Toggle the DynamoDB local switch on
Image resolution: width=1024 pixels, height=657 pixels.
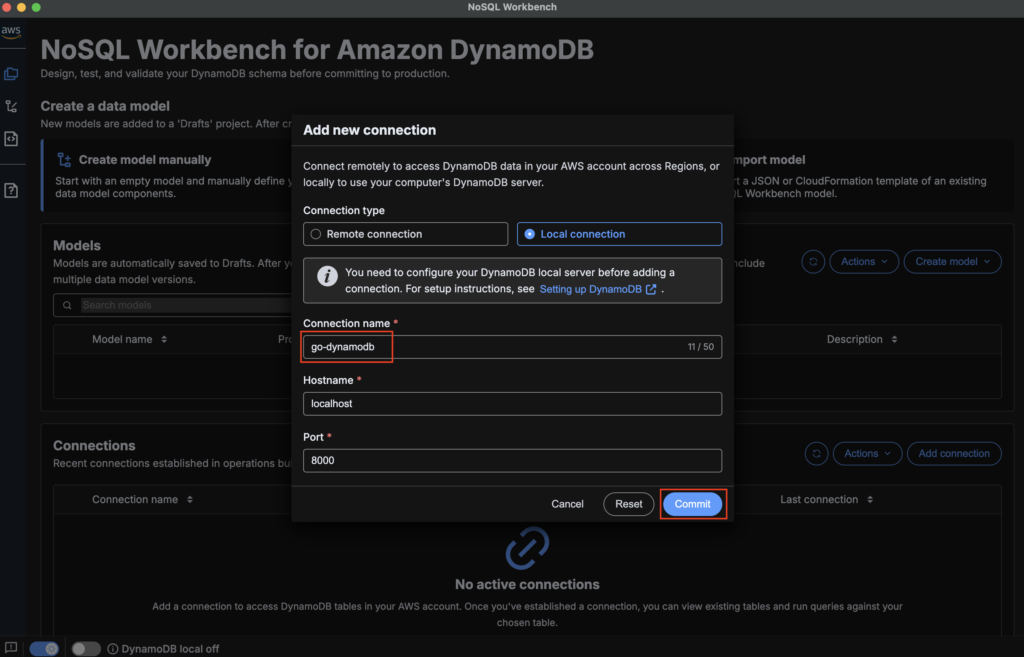[x=85, y=649]
